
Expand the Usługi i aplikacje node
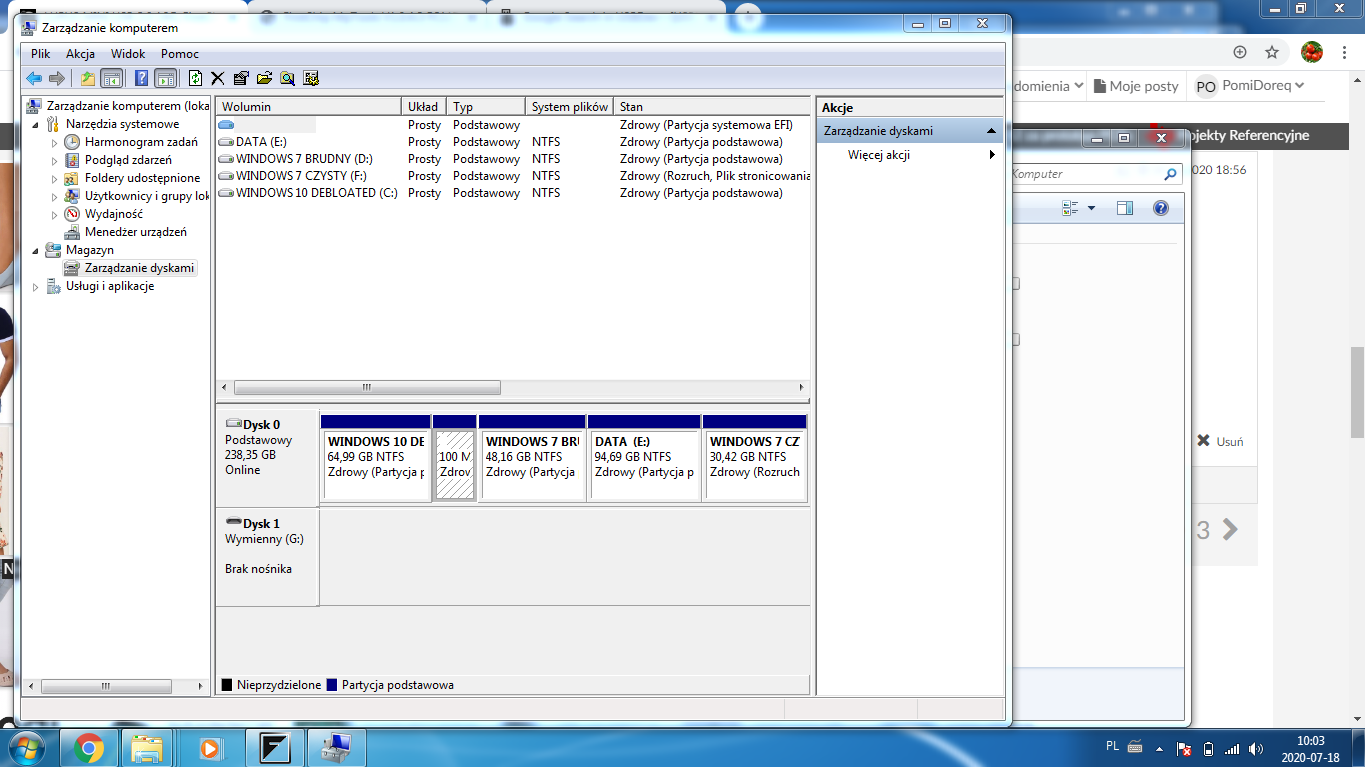pyautogui.click(x=37, y=286)
